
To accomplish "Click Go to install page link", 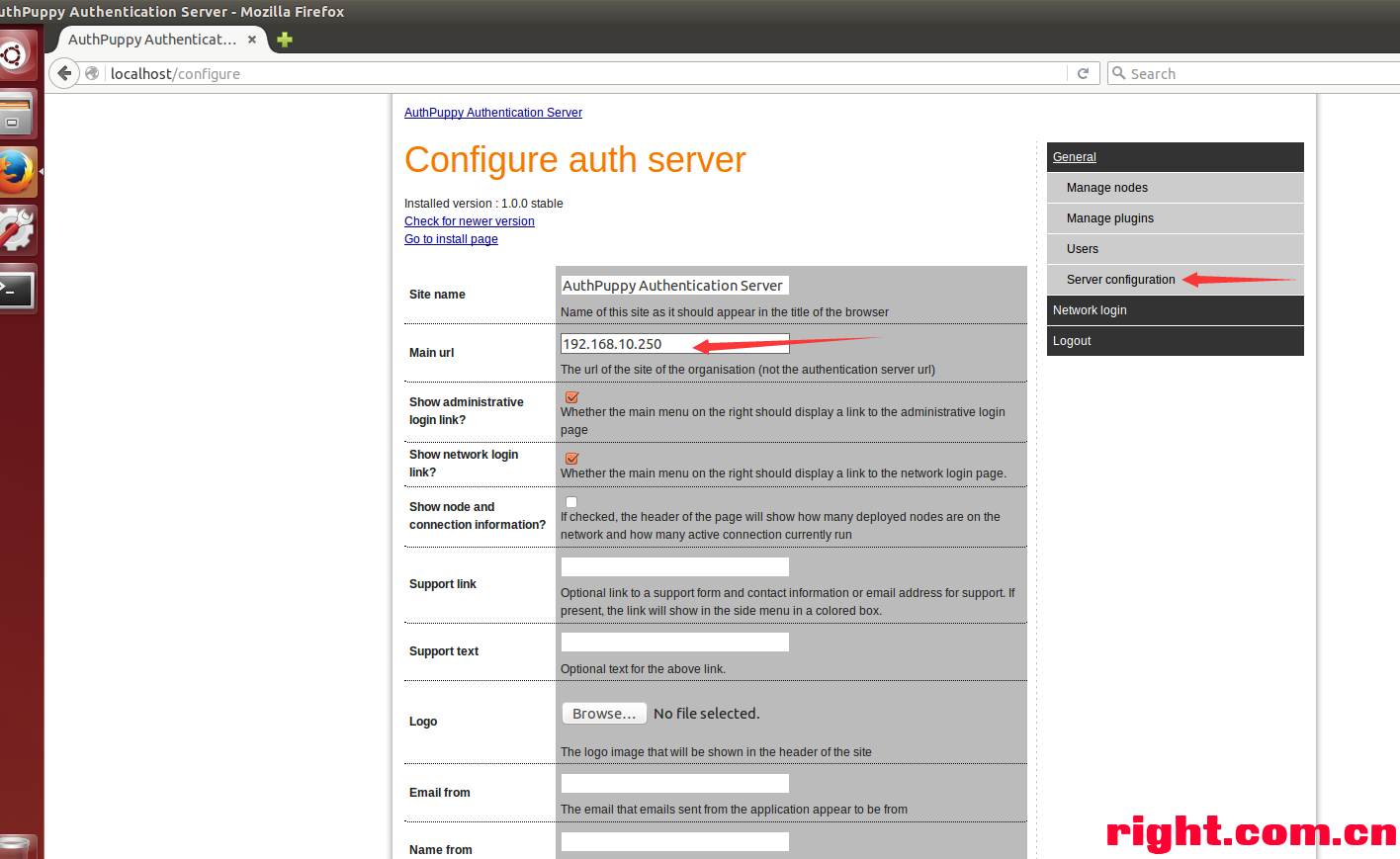I will coord(451,239).
